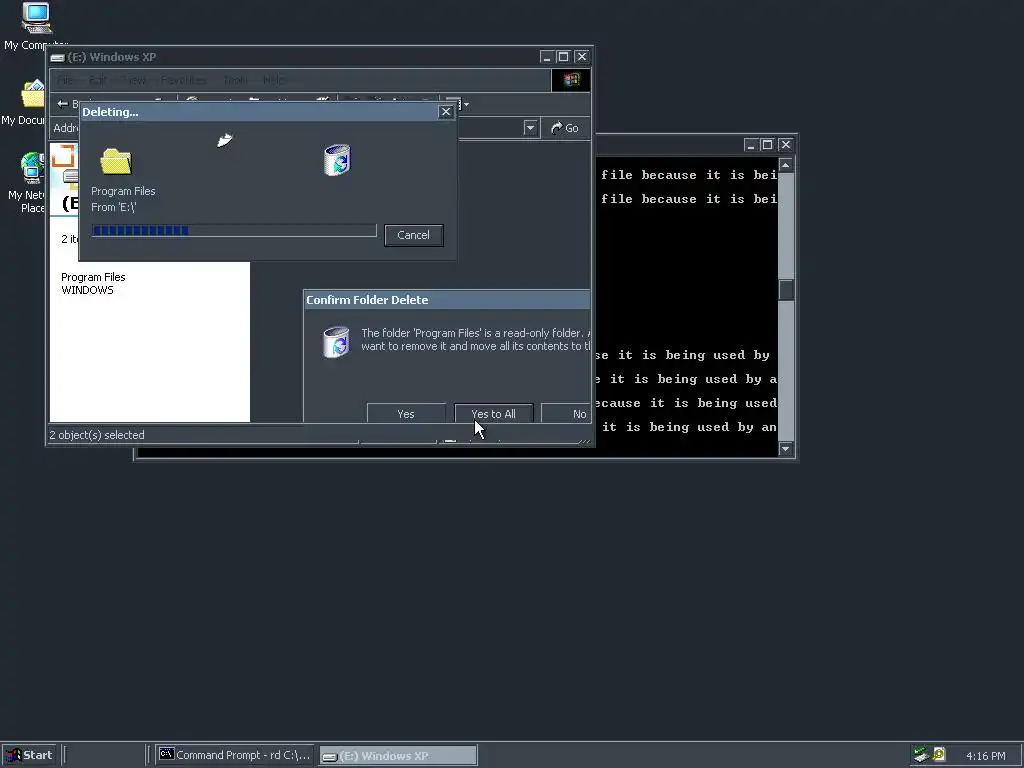Screen dimensions: 1024x768
Task: Click No in the Confirm Folder Delete dialog
Action: coord(567,413)
